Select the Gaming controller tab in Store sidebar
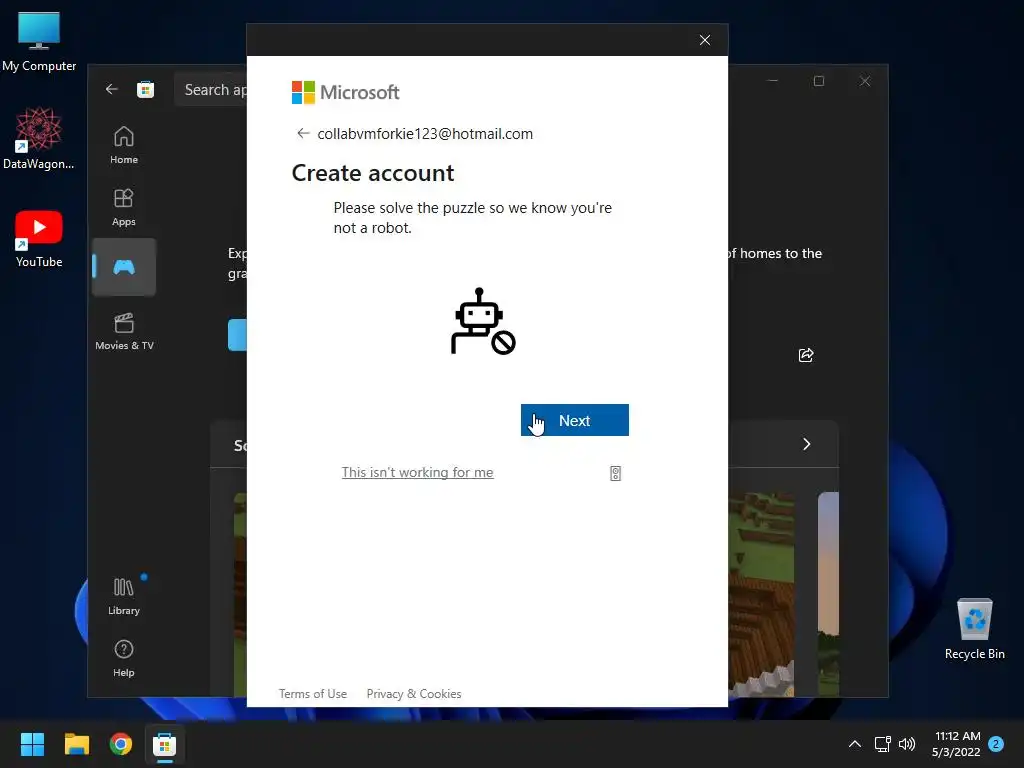Viewport: 1024px width, 768px height. [124, 267]
